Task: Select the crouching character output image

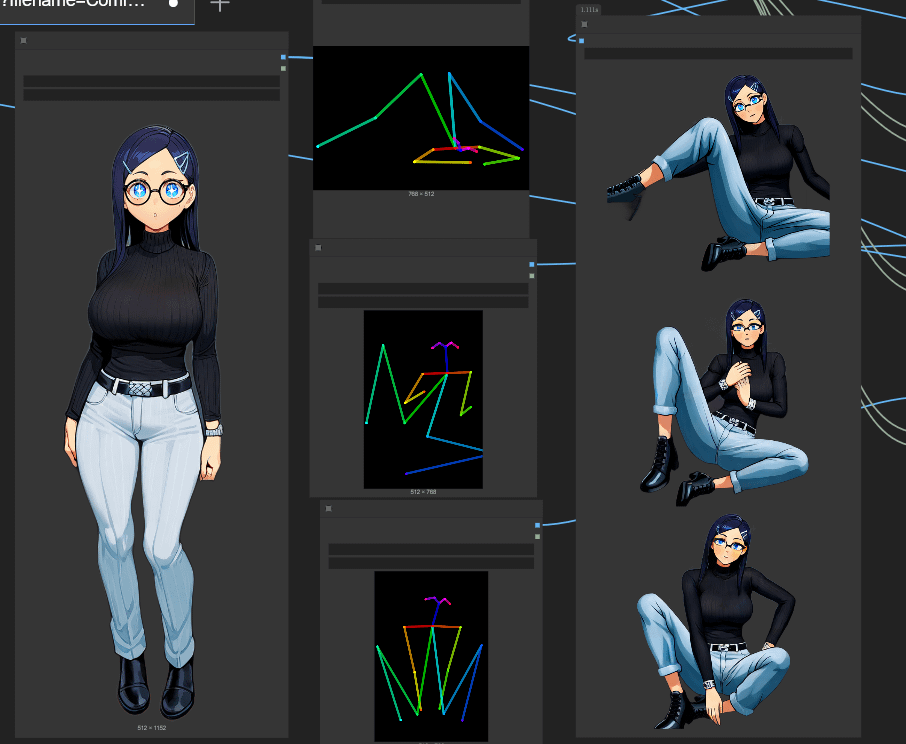Action: click(x=716, y=621)
